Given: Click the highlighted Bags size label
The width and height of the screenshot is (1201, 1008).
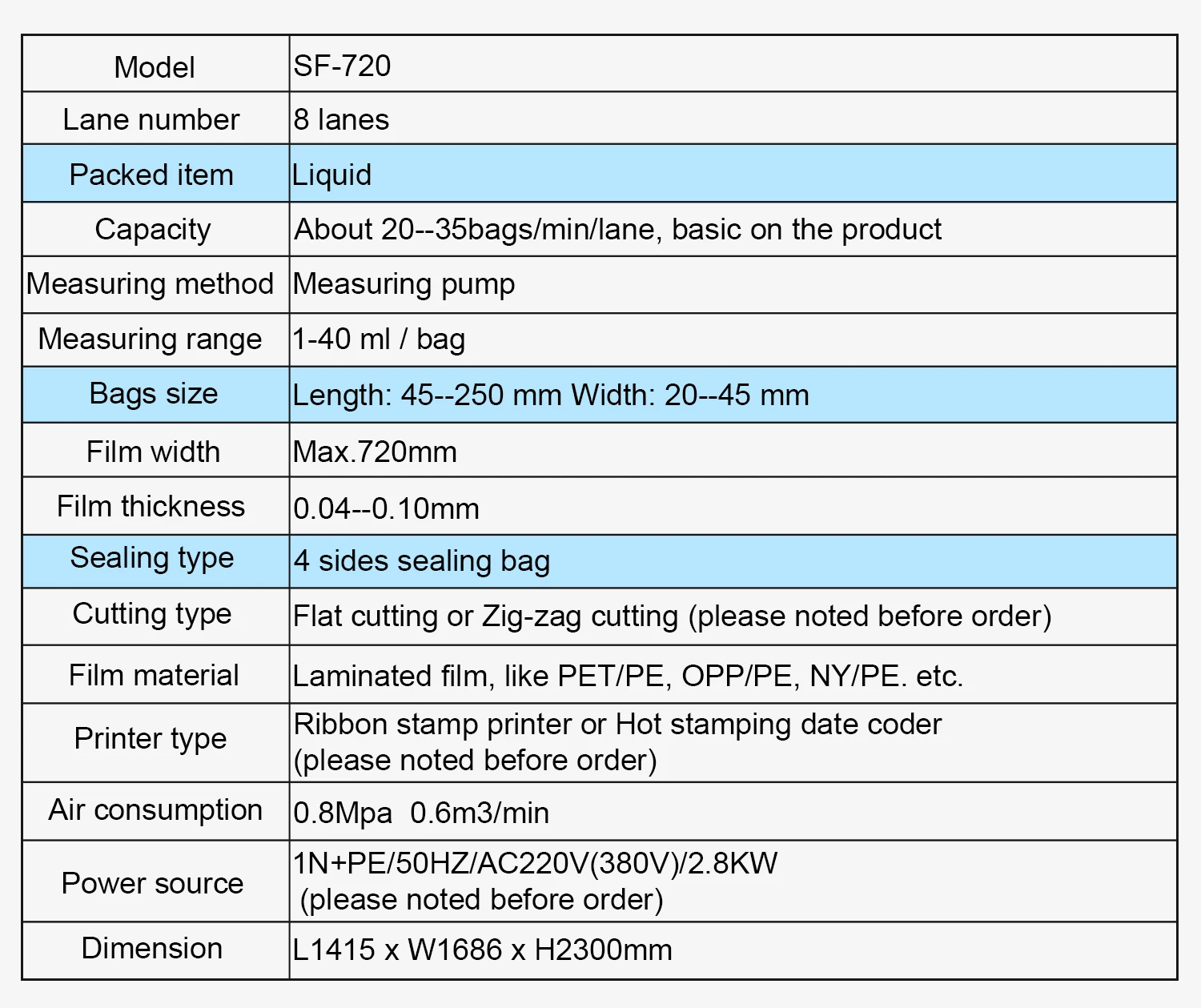Looking at the screenshot, I should coord(154,394).
